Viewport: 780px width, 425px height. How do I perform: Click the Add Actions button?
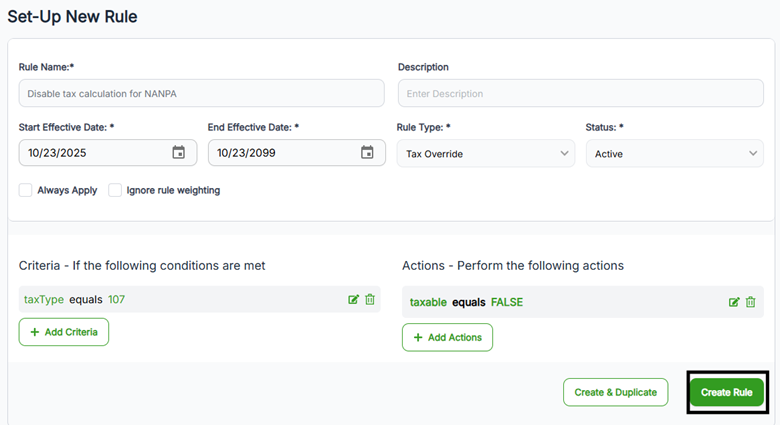pos(447,337)
